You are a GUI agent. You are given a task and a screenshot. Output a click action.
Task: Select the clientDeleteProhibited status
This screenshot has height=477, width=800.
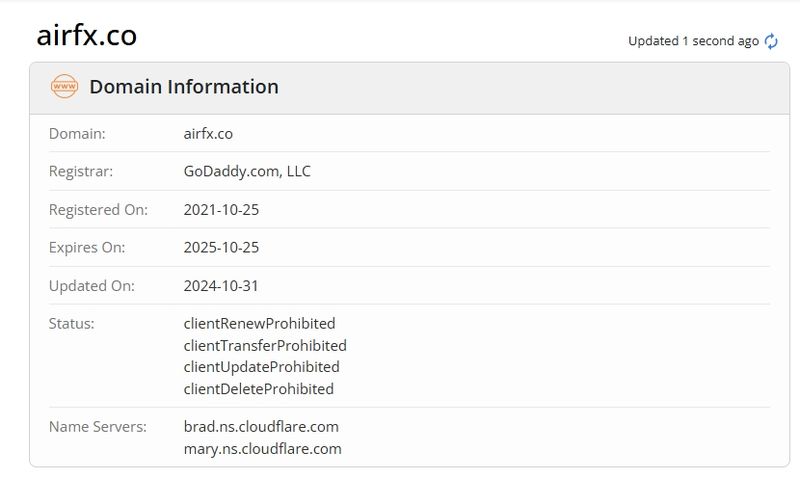point(259,389)
